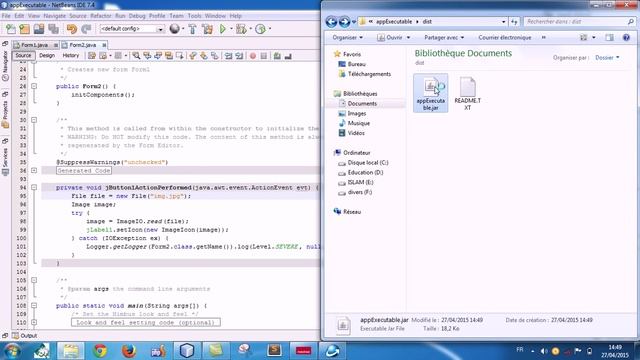Open the Debug Project dropdown arrow
The image size is (640, 360).
[250, 29]
